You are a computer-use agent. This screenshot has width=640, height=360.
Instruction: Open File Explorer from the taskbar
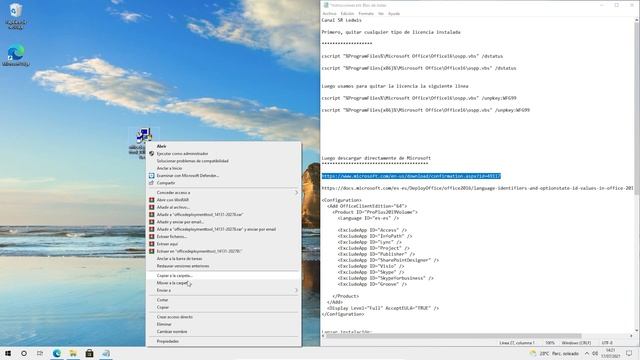point(73,353)
